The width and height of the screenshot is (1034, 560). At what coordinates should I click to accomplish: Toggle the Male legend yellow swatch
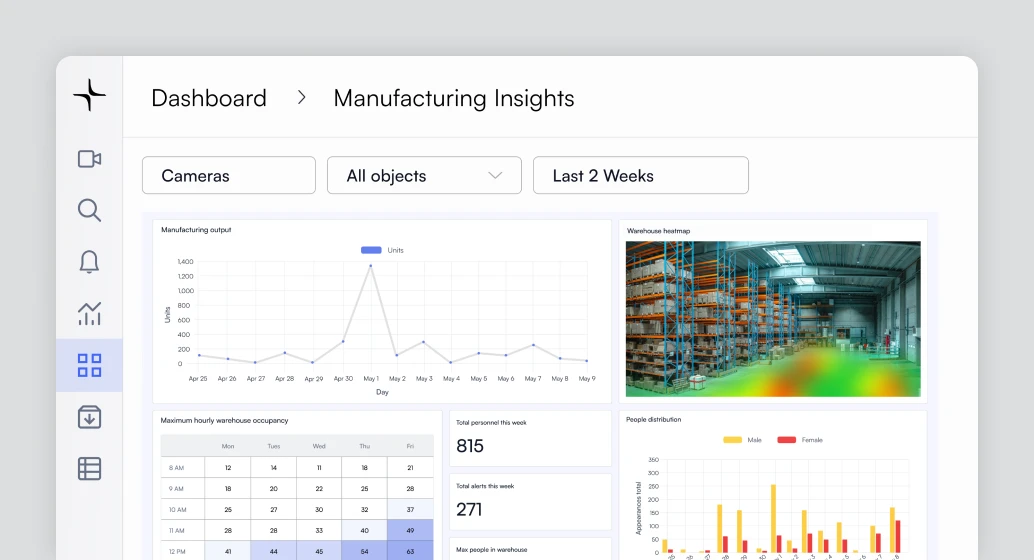733,440
